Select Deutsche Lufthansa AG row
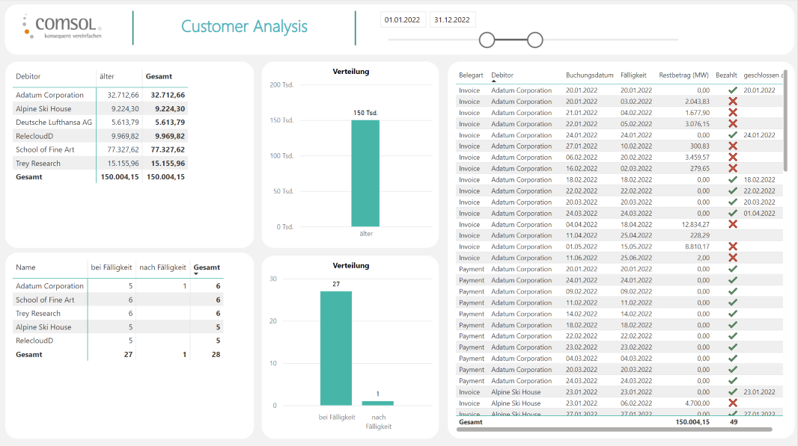Screen dimensions: 798x446 53,122
